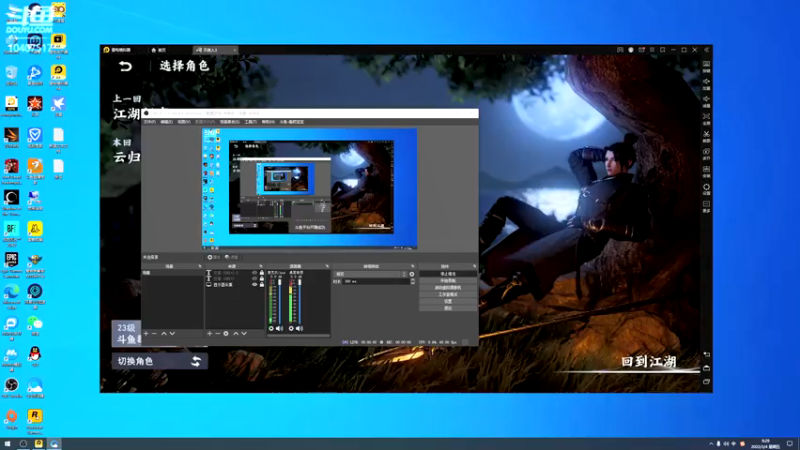Open the first mixer channel's gear settings
This screenshot has width=800, height=450.
coord(271,329)
